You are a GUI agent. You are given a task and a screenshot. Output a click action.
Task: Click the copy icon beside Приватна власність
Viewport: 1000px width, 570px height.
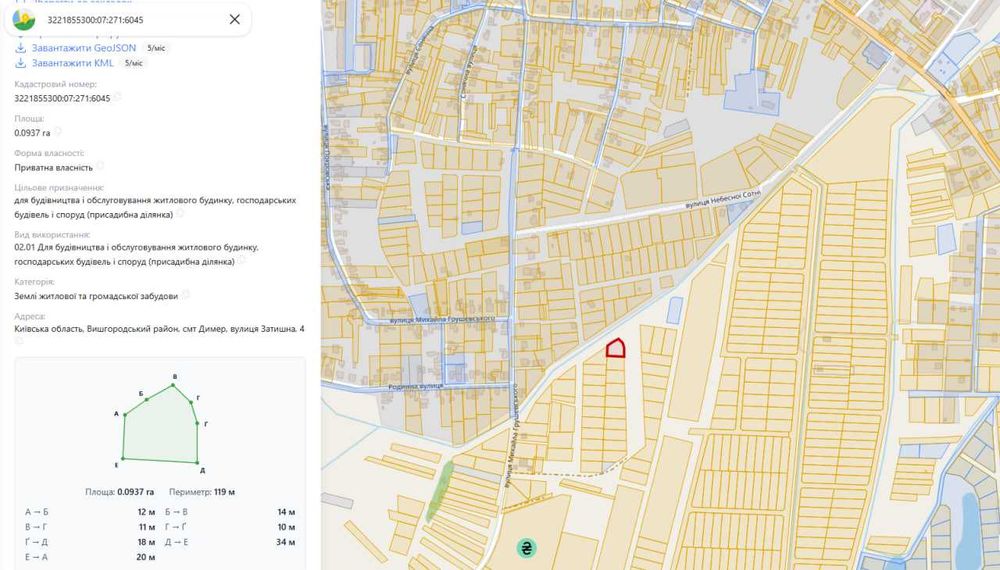coord(100,166)
